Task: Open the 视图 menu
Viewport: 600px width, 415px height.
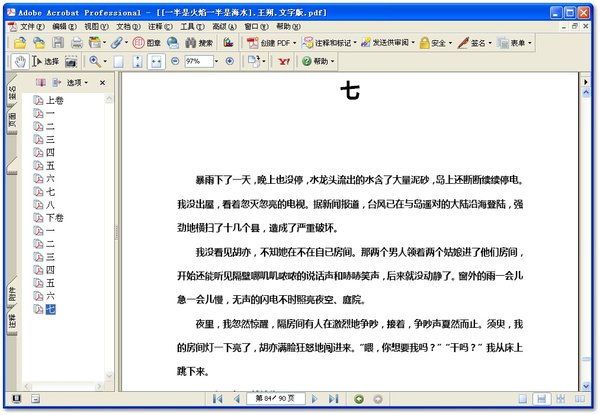Action: click(x=96, y=26)
